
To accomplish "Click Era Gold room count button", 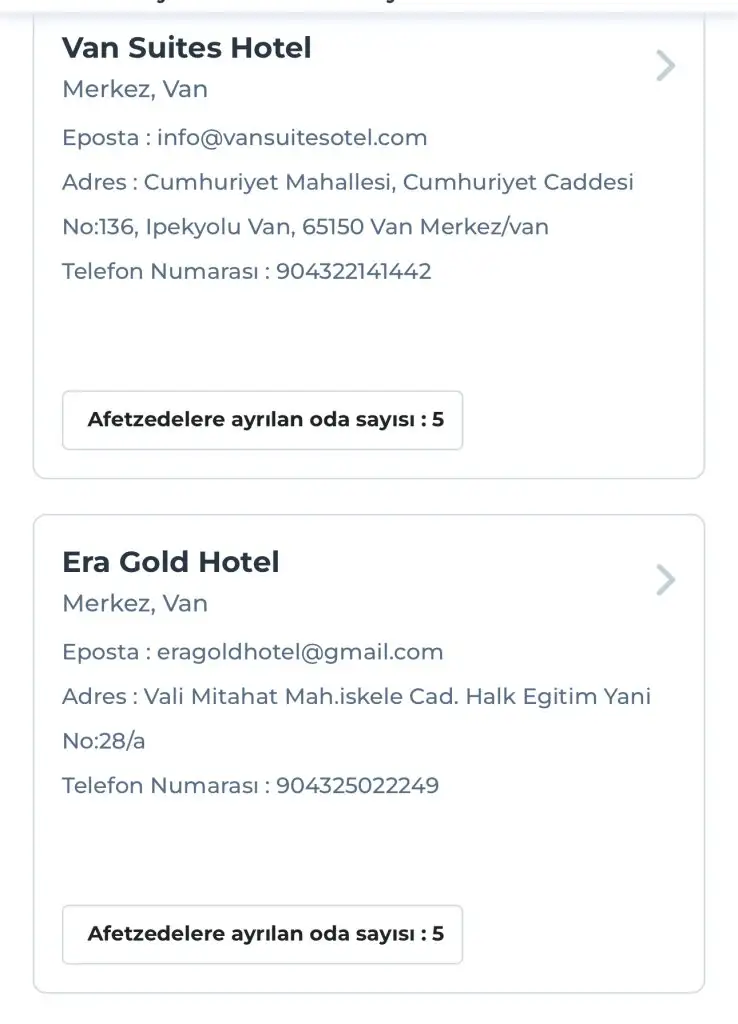I will pos(263,934).
